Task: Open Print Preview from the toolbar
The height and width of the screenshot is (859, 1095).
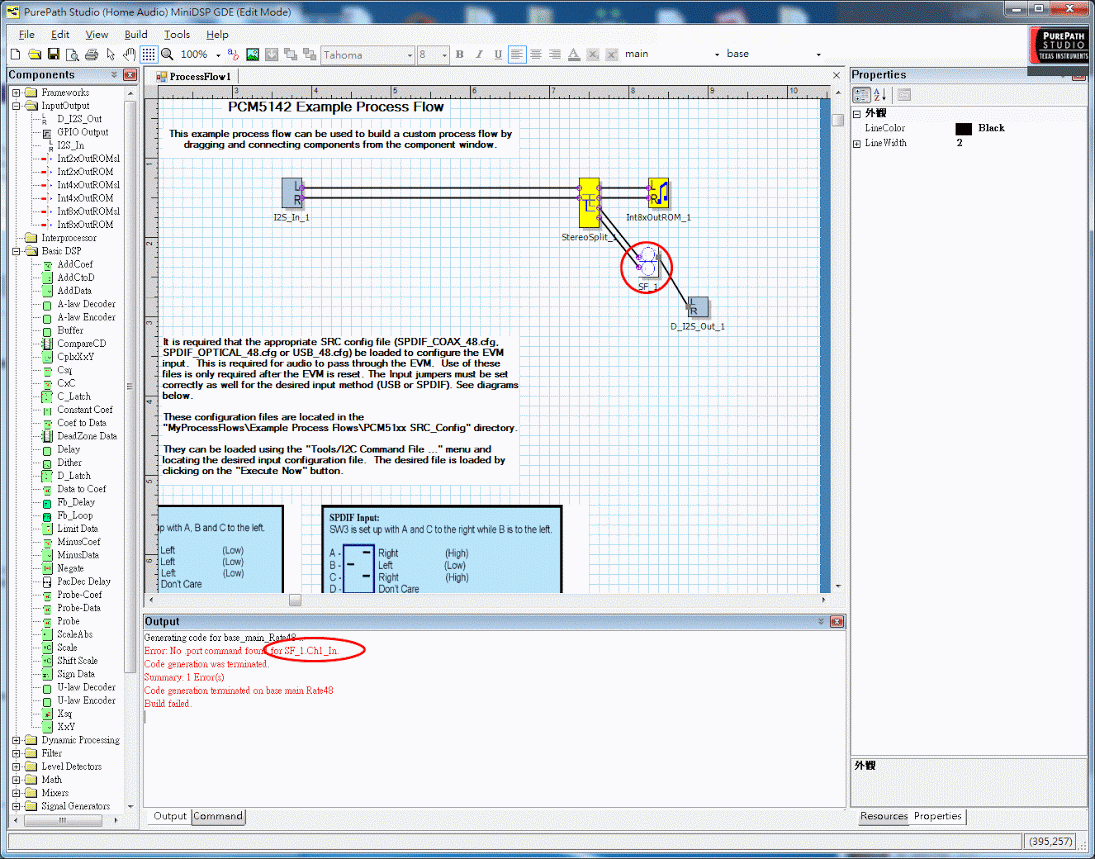Action: click(x=72, y=54)
